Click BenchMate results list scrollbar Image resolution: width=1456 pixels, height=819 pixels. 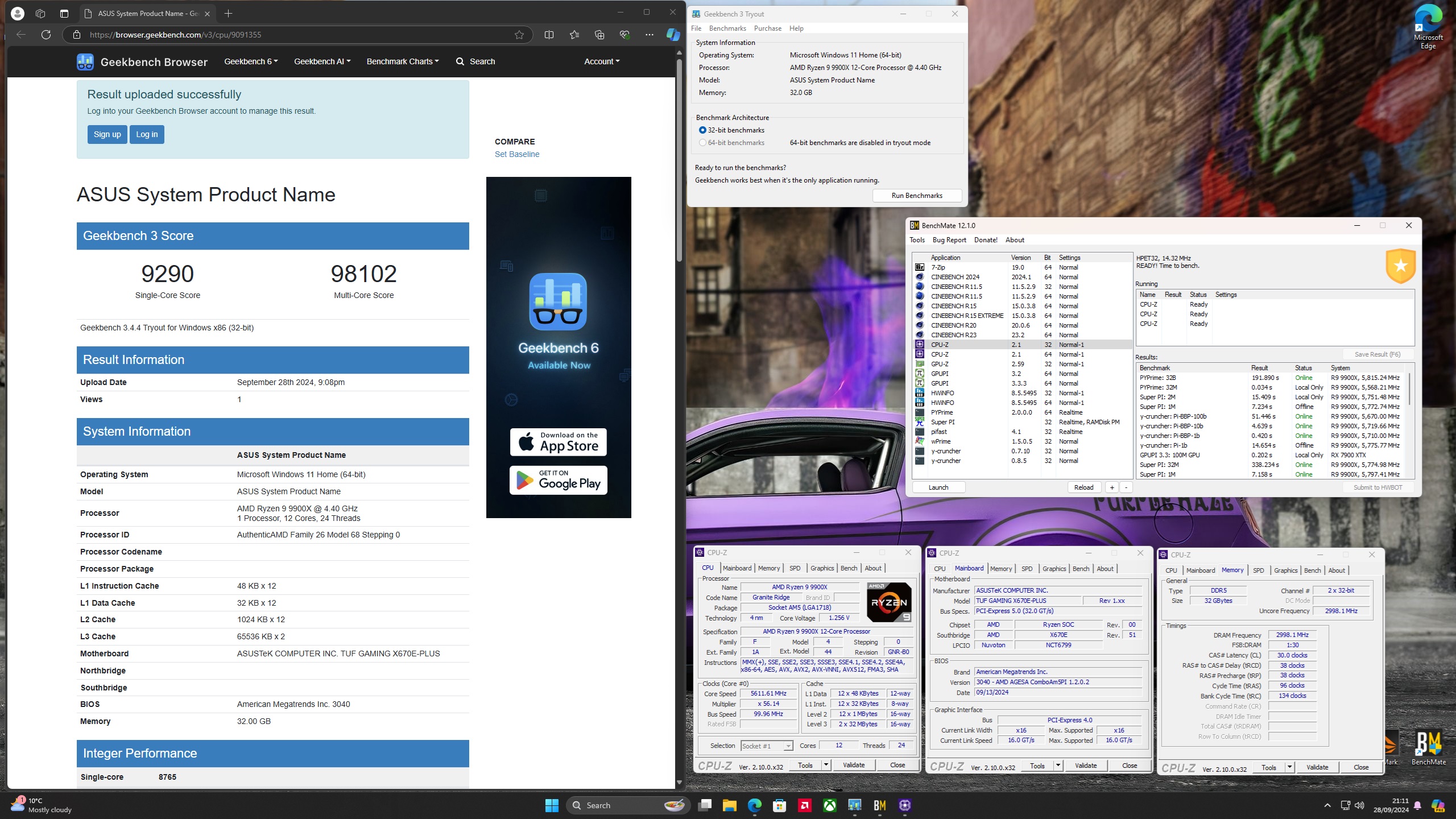[1410, 389]
